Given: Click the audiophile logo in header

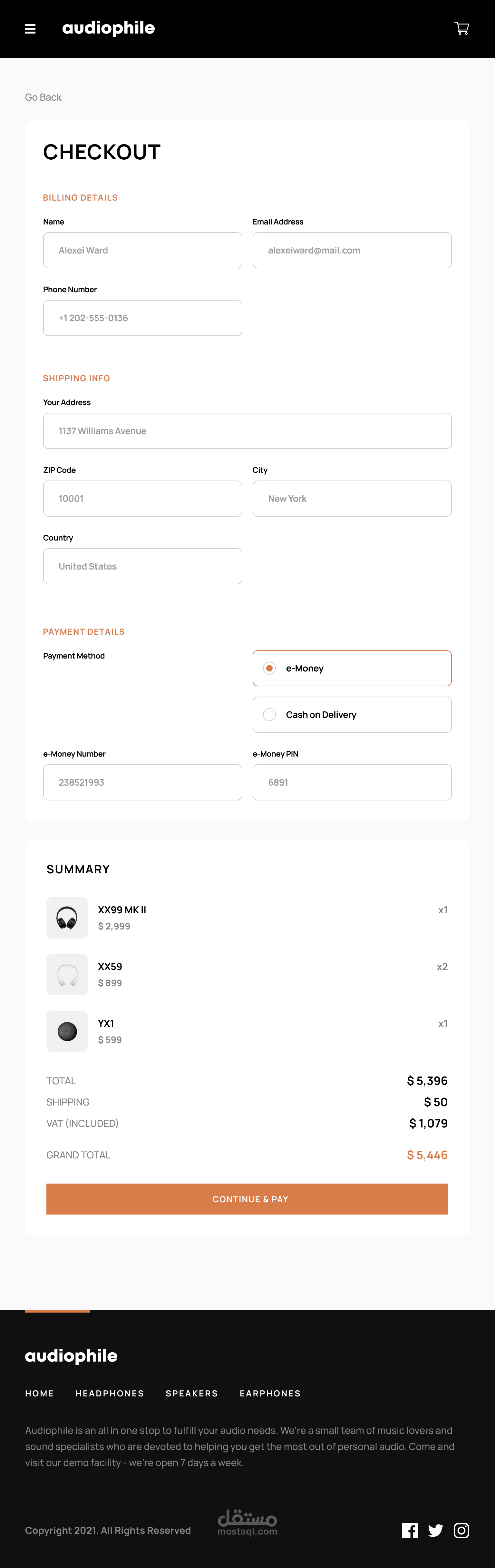Looking at the screenshot, I should tap(108, 28).
